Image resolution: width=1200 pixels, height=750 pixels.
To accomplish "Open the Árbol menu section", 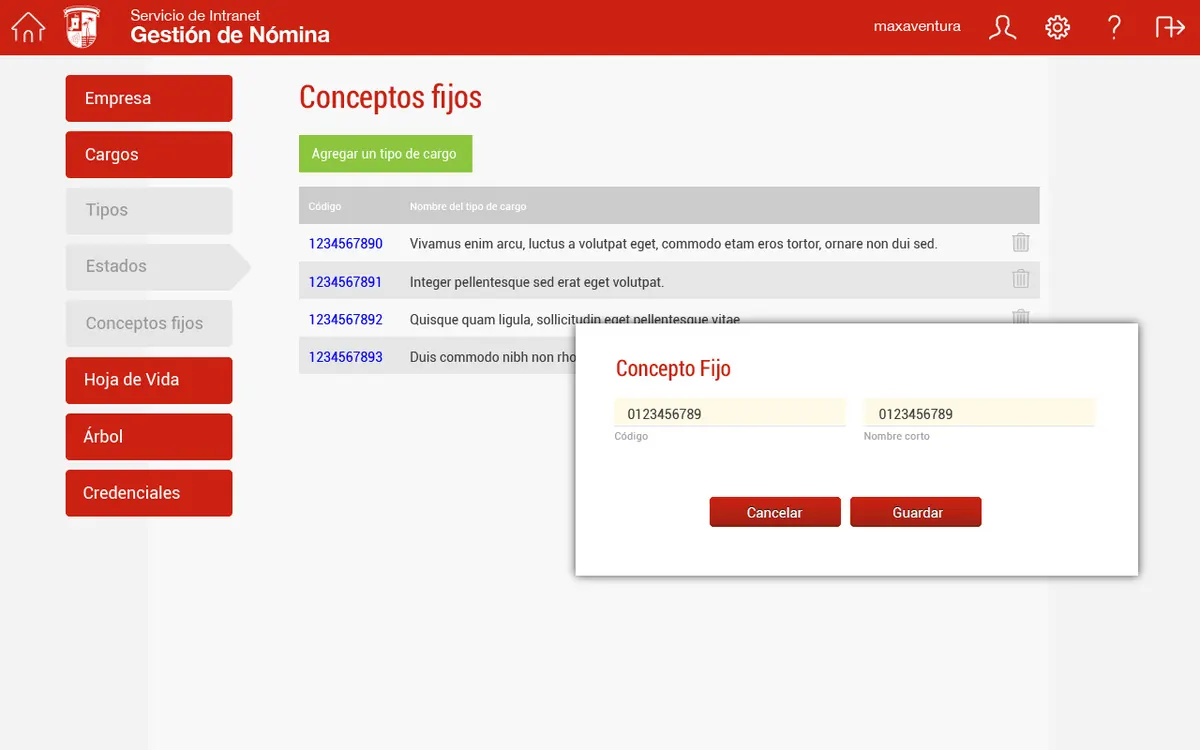I will (149, 436).
